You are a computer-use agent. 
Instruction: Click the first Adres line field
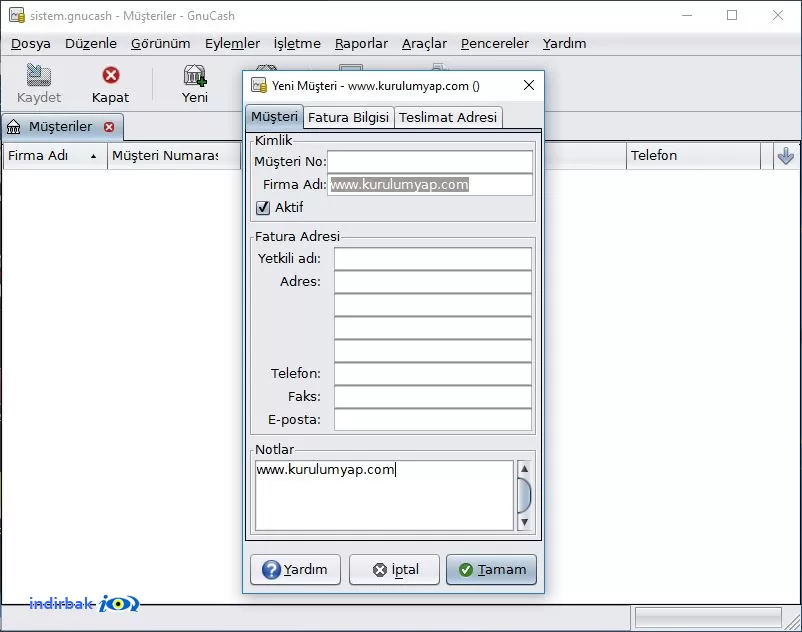[433, 282]
